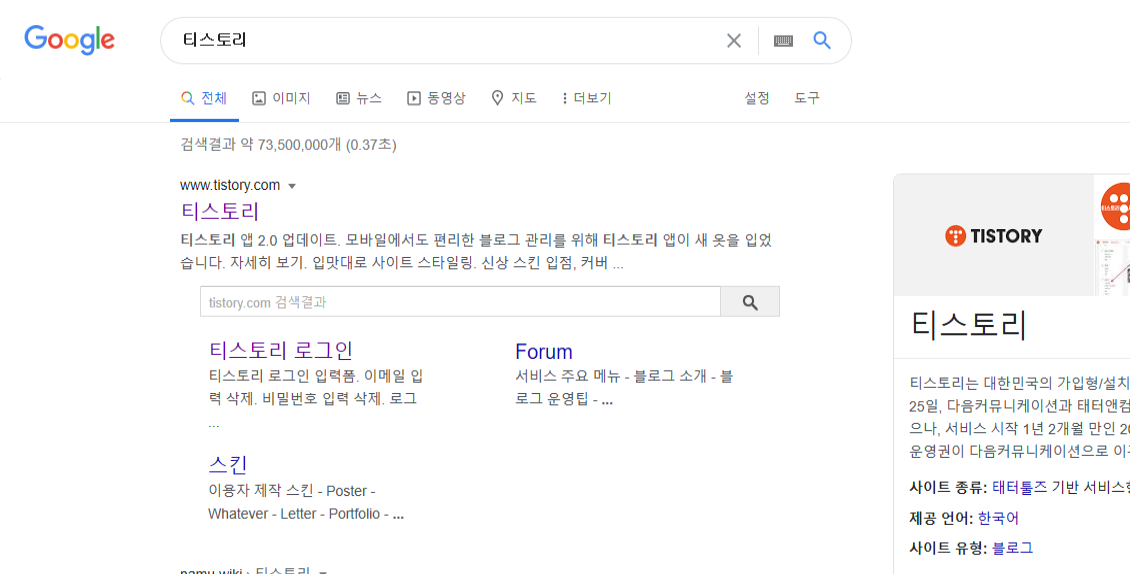Clear the search query with X
The width and height of the screenshot is (1130, 574).
pos(734,40)
